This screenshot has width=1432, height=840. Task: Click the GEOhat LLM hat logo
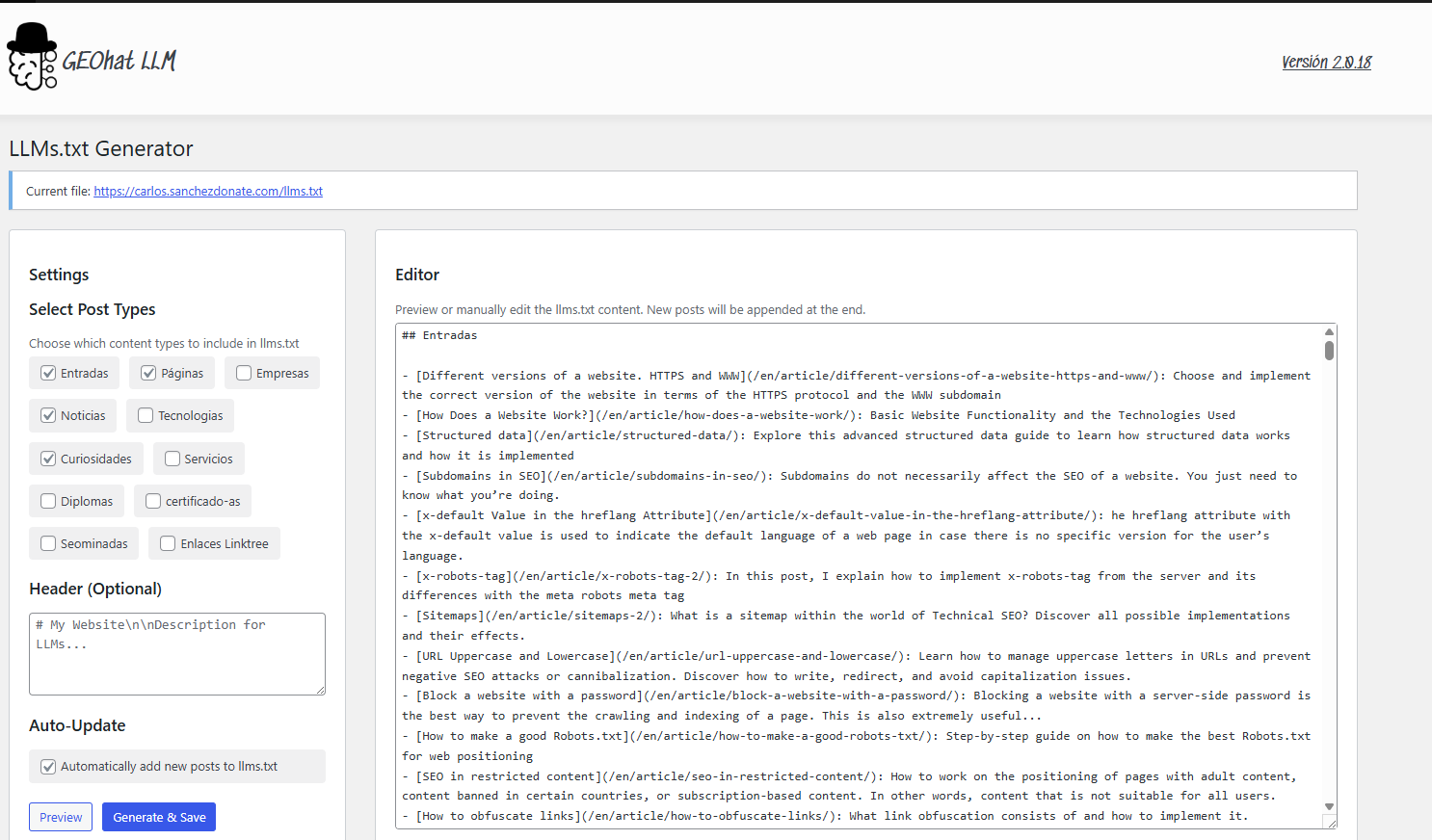coord(30,58)
